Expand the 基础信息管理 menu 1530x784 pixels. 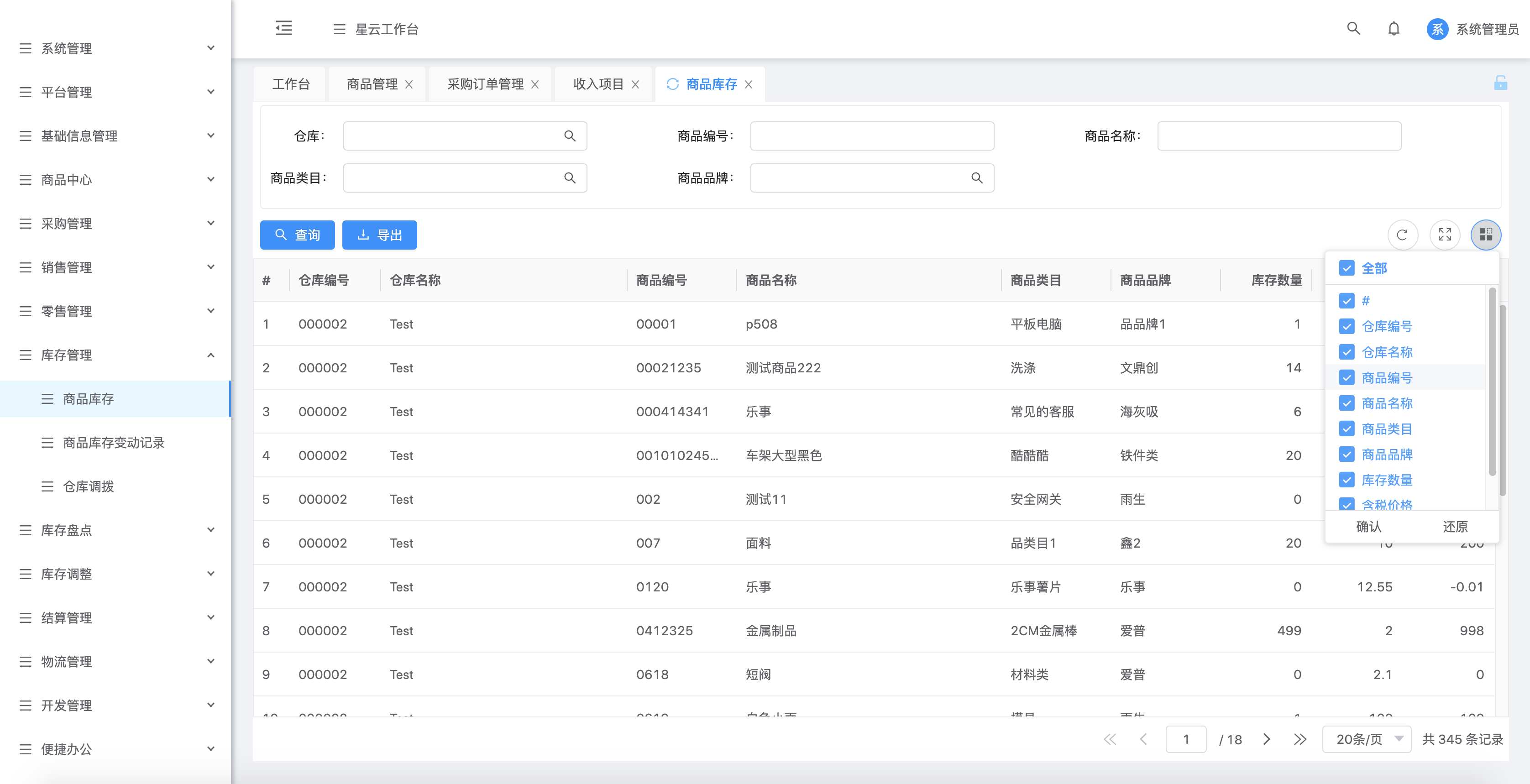(115, 136)
